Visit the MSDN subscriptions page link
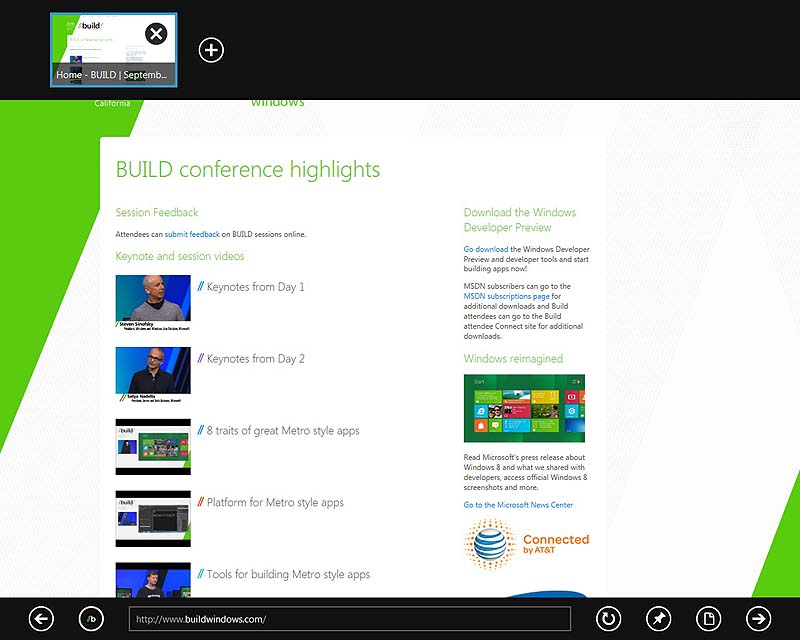 [x=505, y=296]
